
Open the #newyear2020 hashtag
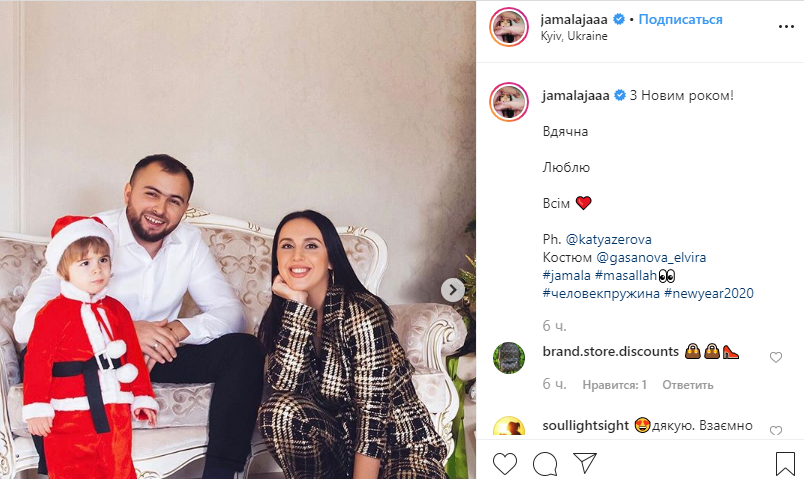[709, 293]
